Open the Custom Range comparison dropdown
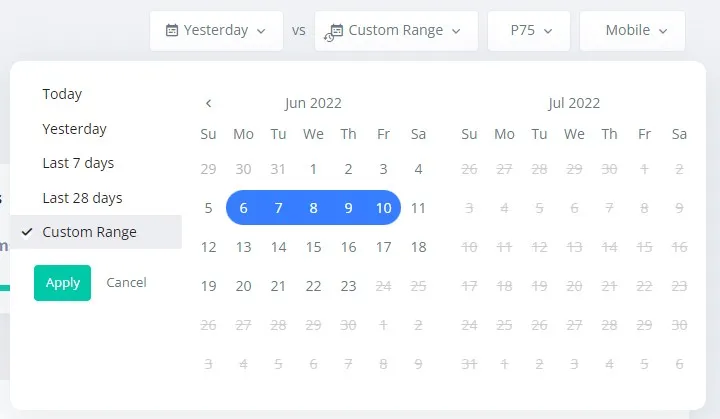The height and width of the screenshot is (419, 720). [x=395, y=31]
